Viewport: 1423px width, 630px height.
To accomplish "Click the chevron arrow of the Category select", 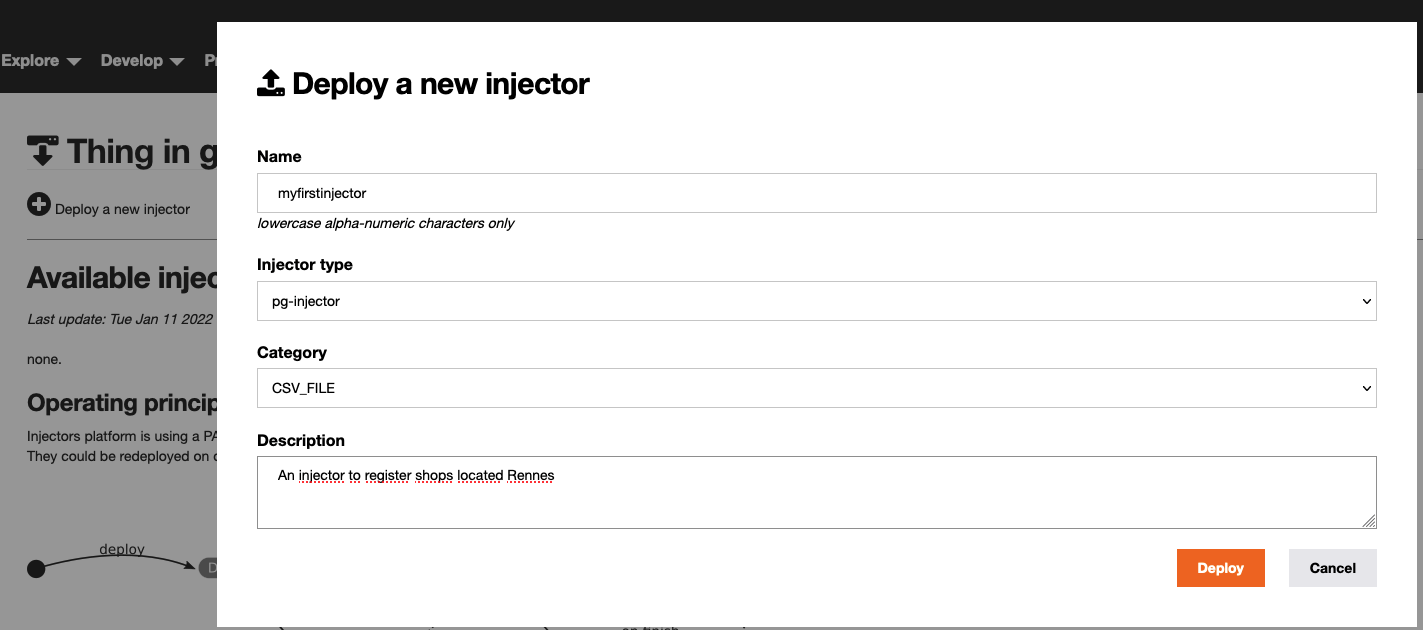I will point(1366,389).
